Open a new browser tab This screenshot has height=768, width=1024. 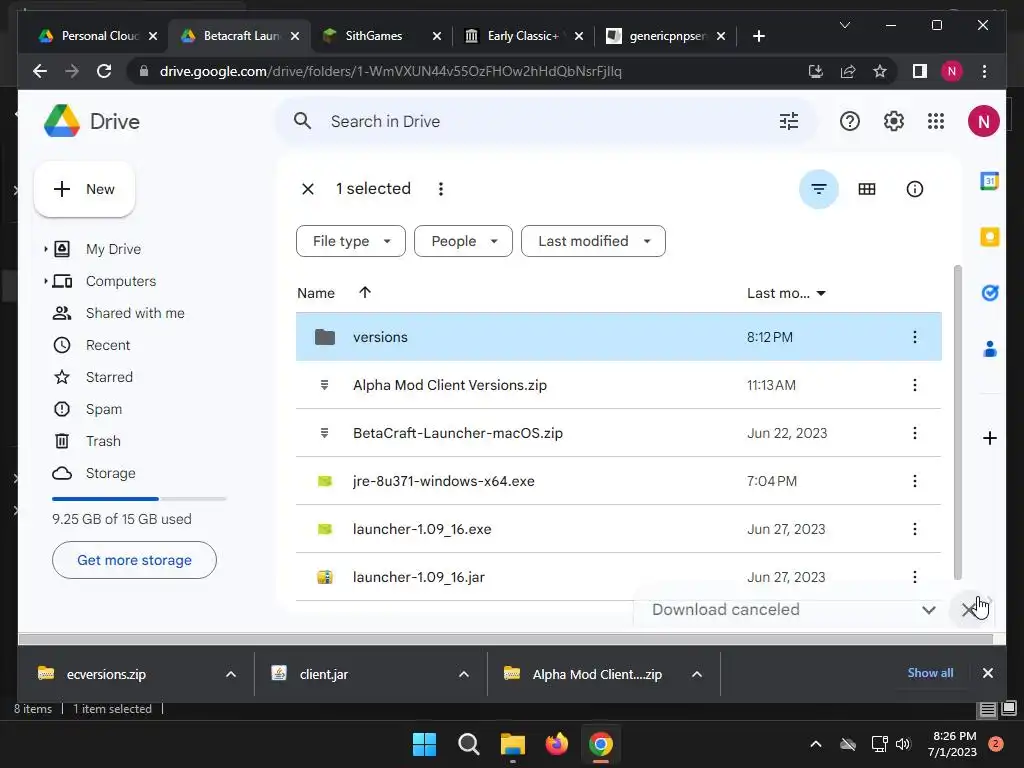pos(758,36)
